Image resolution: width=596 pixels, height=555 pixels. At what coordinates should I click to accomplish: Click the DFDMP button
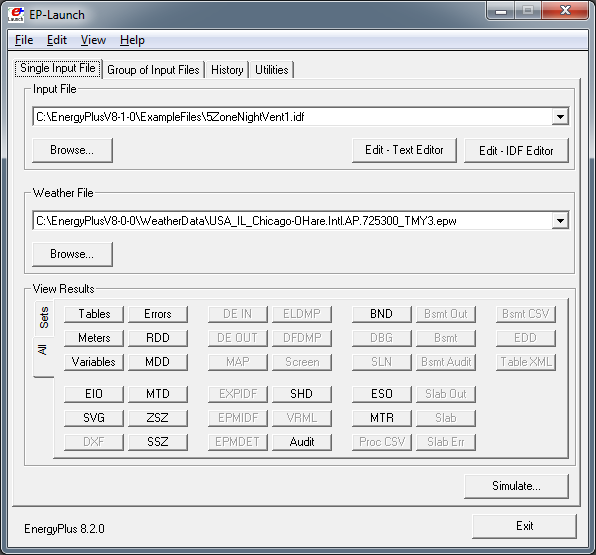point(302,338)
